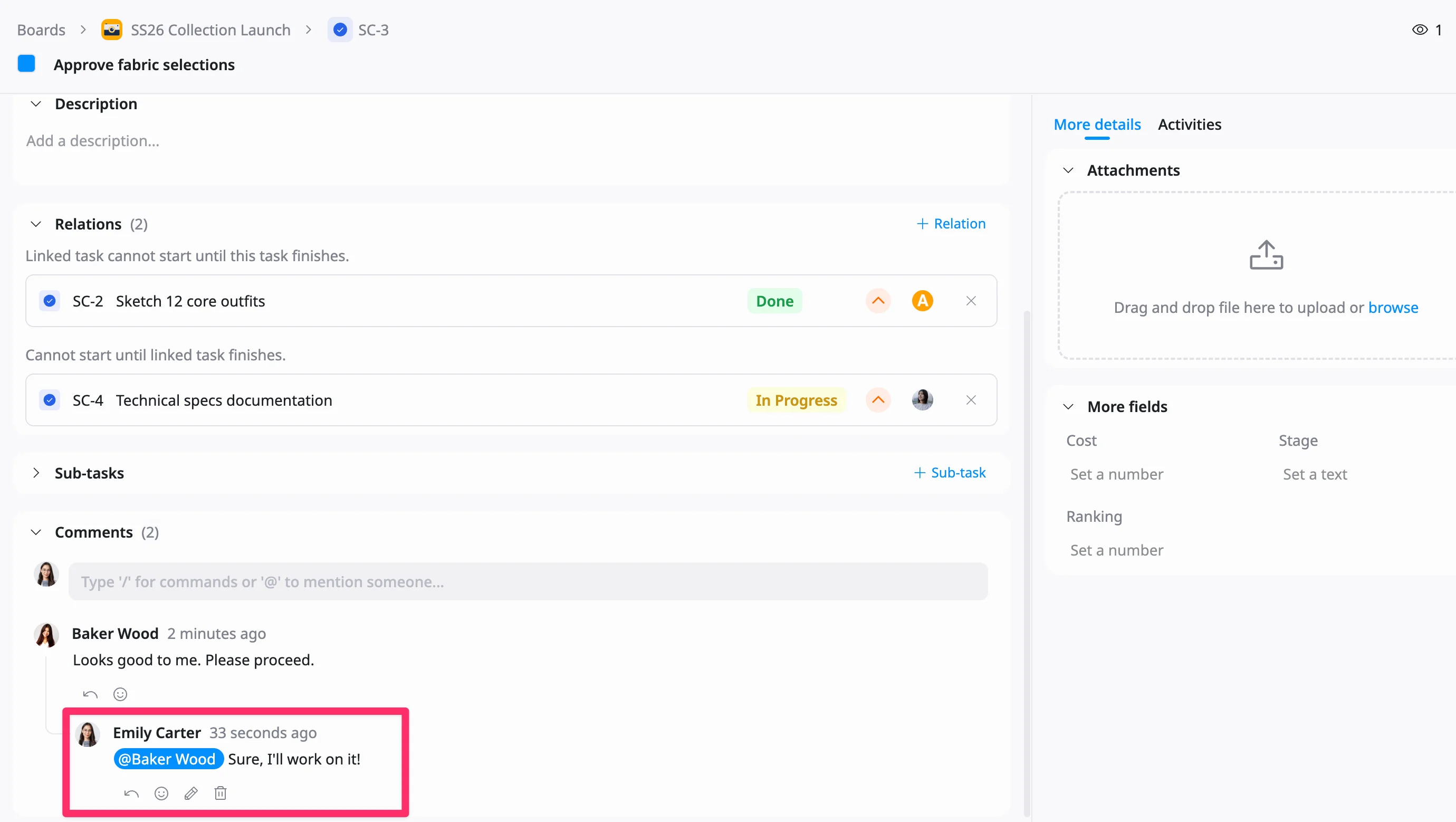
Task: Add a new Relation
Action: coord(951,224)
